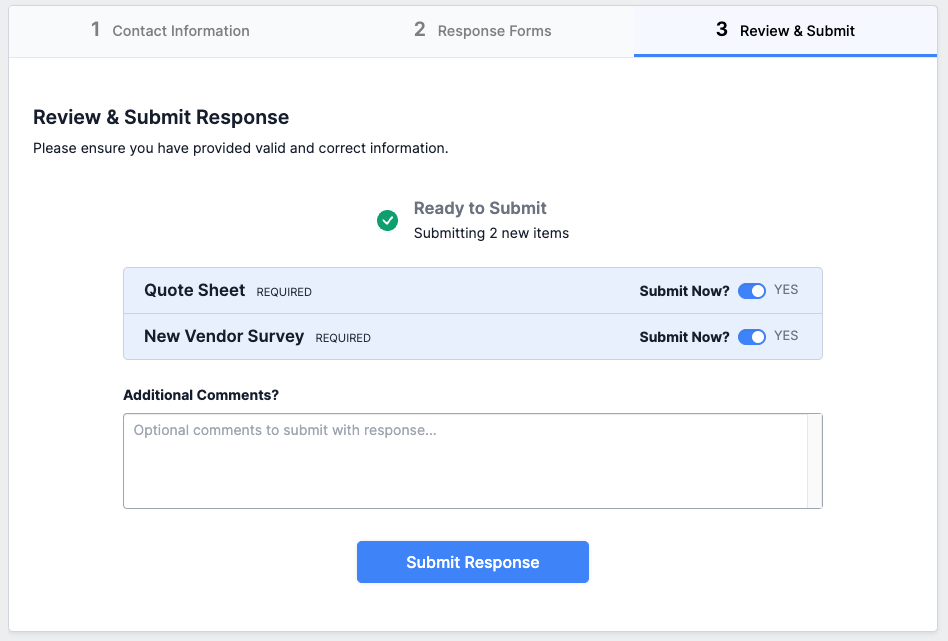Click the REQUIRED label beside New Vendor Survey
The width and height of the screenshot is (948, 641).
(x=343, y=338)
